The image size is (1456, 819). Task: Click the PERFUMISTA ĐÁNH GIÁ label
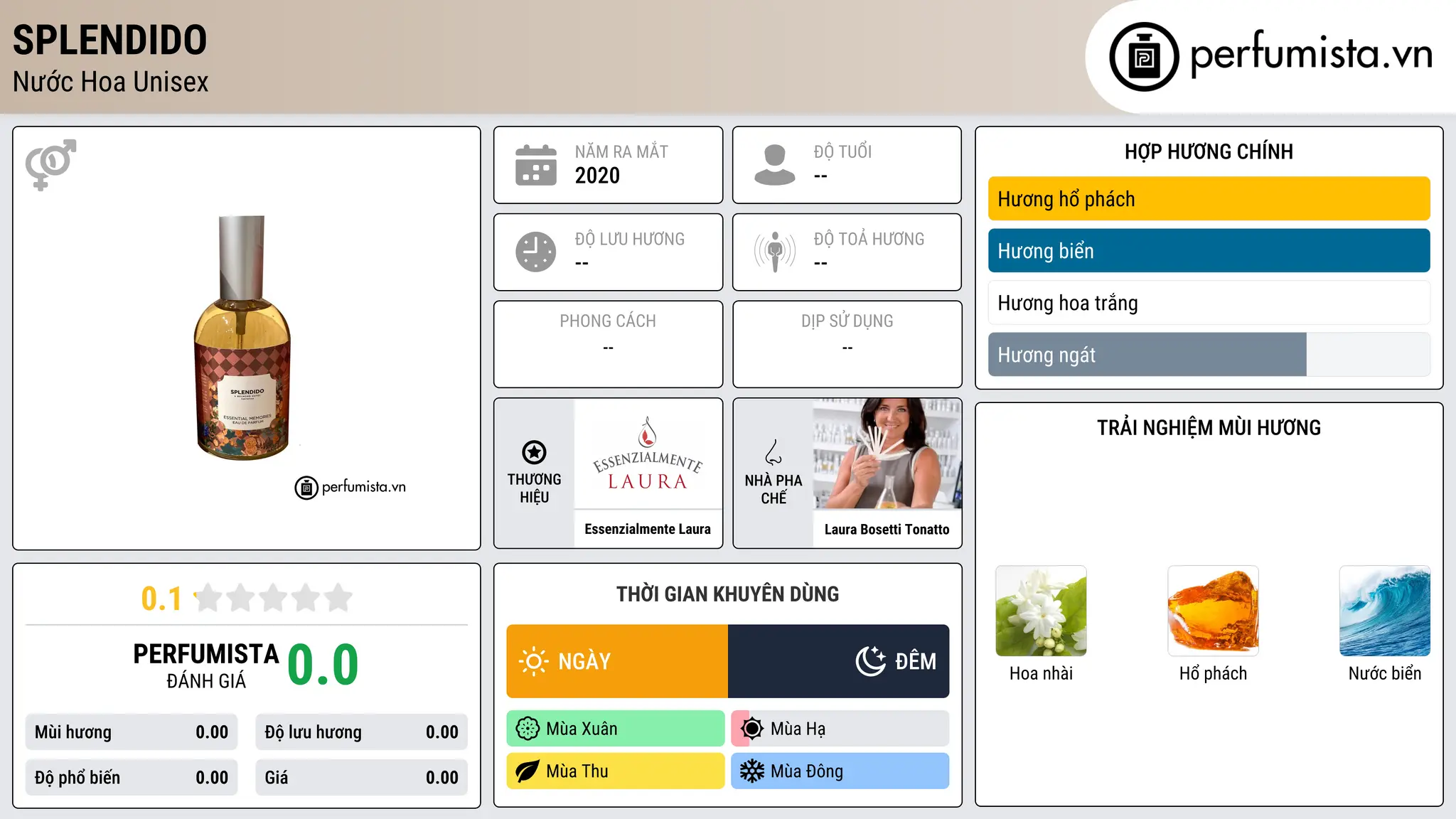point(206,666)
